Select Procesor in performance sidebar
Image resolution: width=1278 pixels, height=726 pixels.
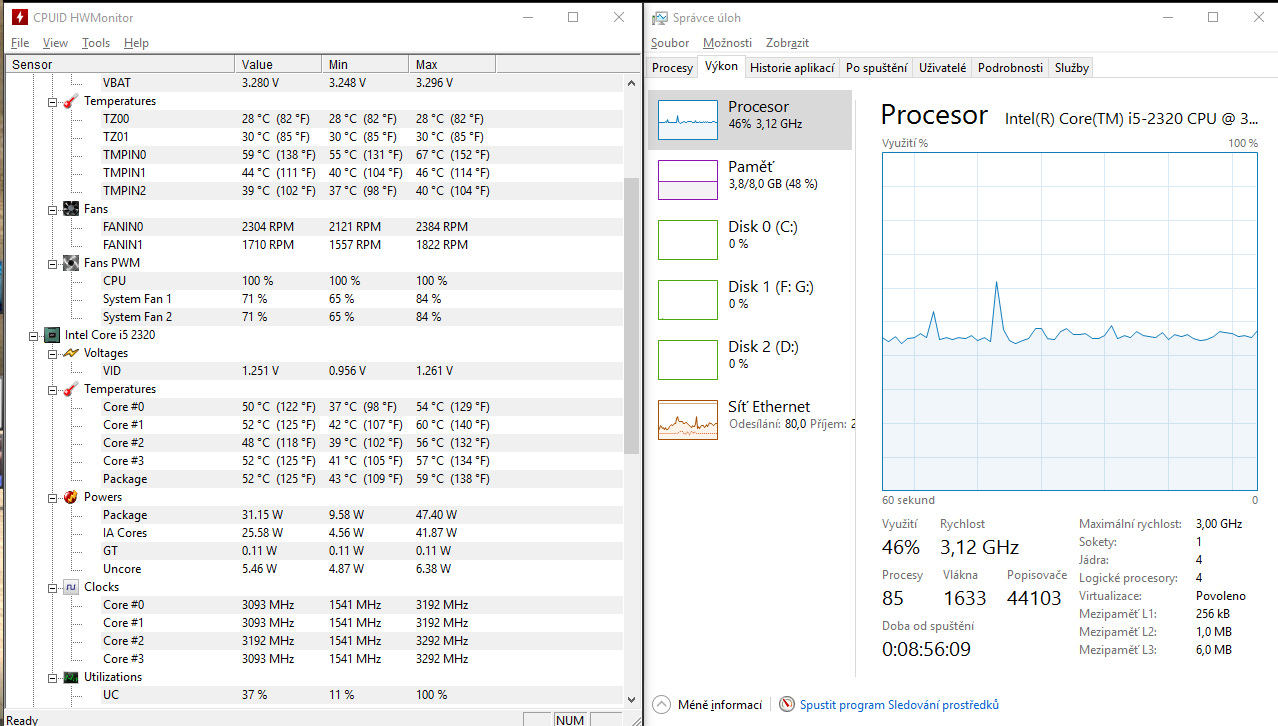pyautogui.click(x=750, y=120)
